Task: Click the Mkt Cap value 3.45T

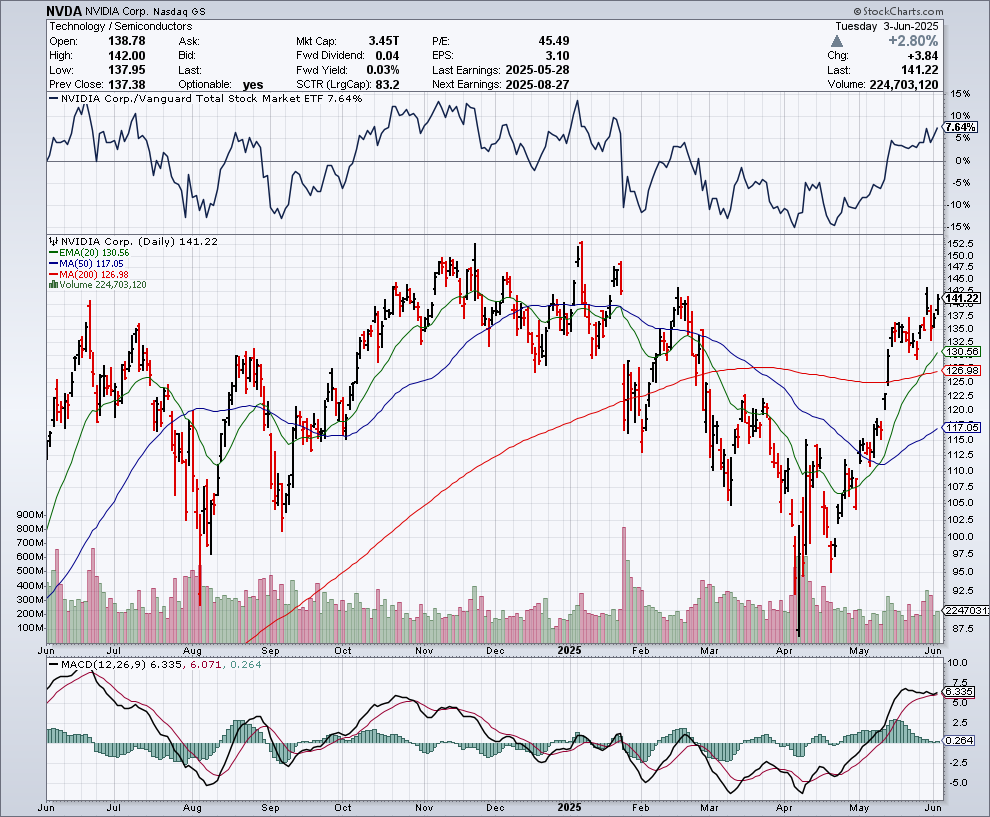Action: tap(384, 41)
